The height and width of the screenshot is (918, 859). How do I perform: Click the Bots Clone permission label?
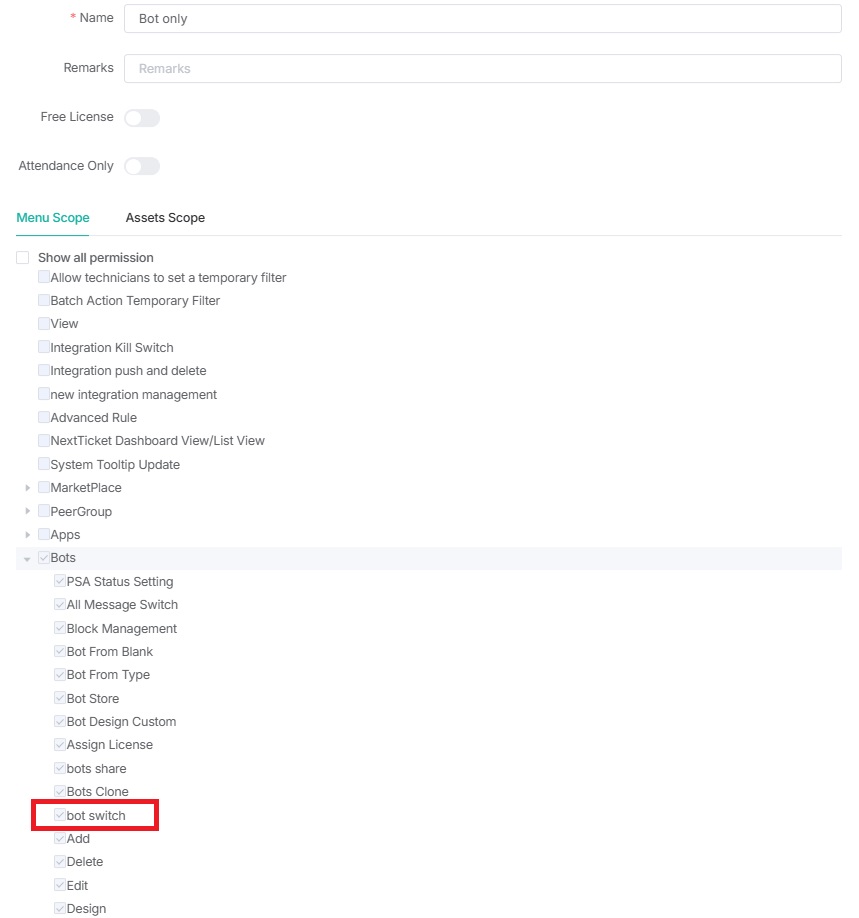[x=97, y=792]
